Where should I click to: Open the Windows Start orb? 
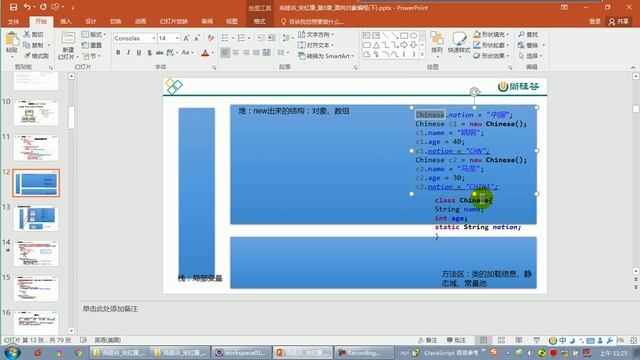13,352
